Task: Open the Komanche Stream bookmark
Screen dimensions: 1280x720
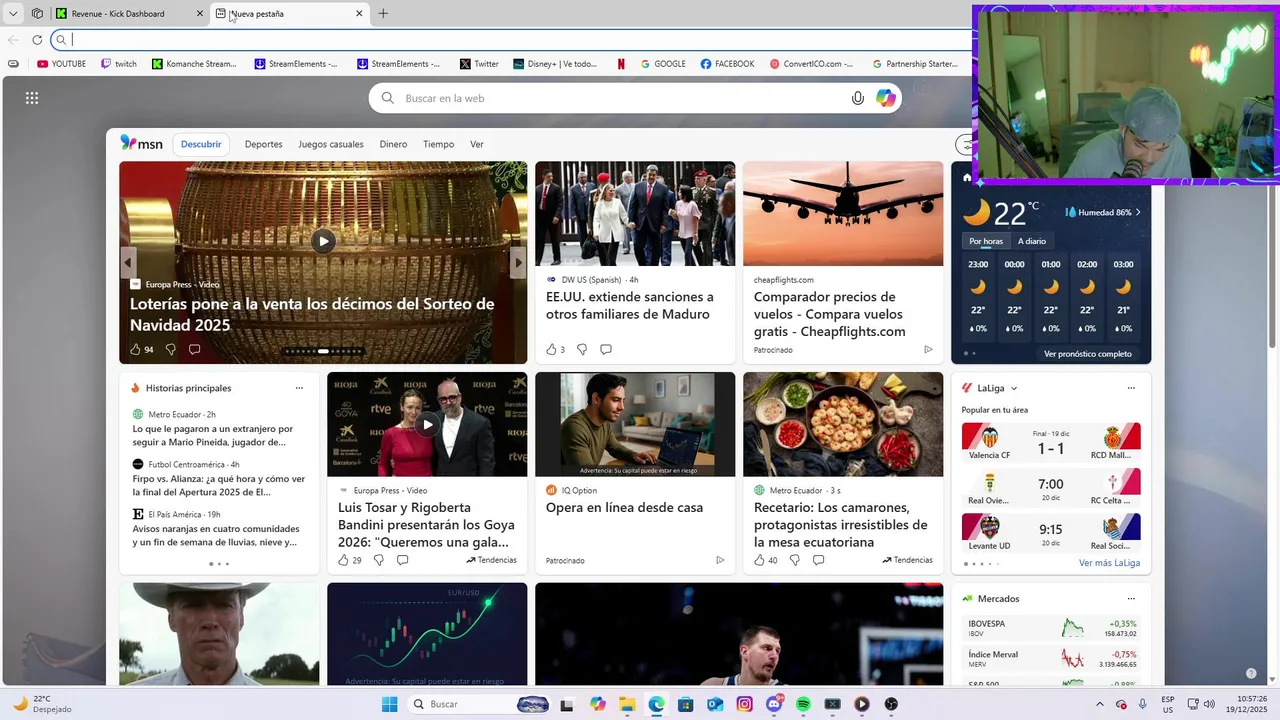Action: [x=194, y=64]
